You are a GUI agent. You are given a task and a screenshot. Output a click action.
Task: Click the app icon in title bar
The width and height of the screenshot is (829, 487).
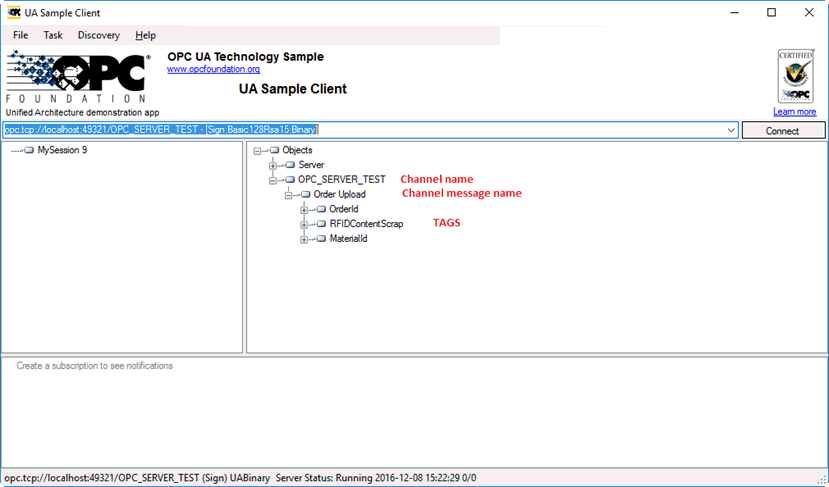(x=14, y=12)
